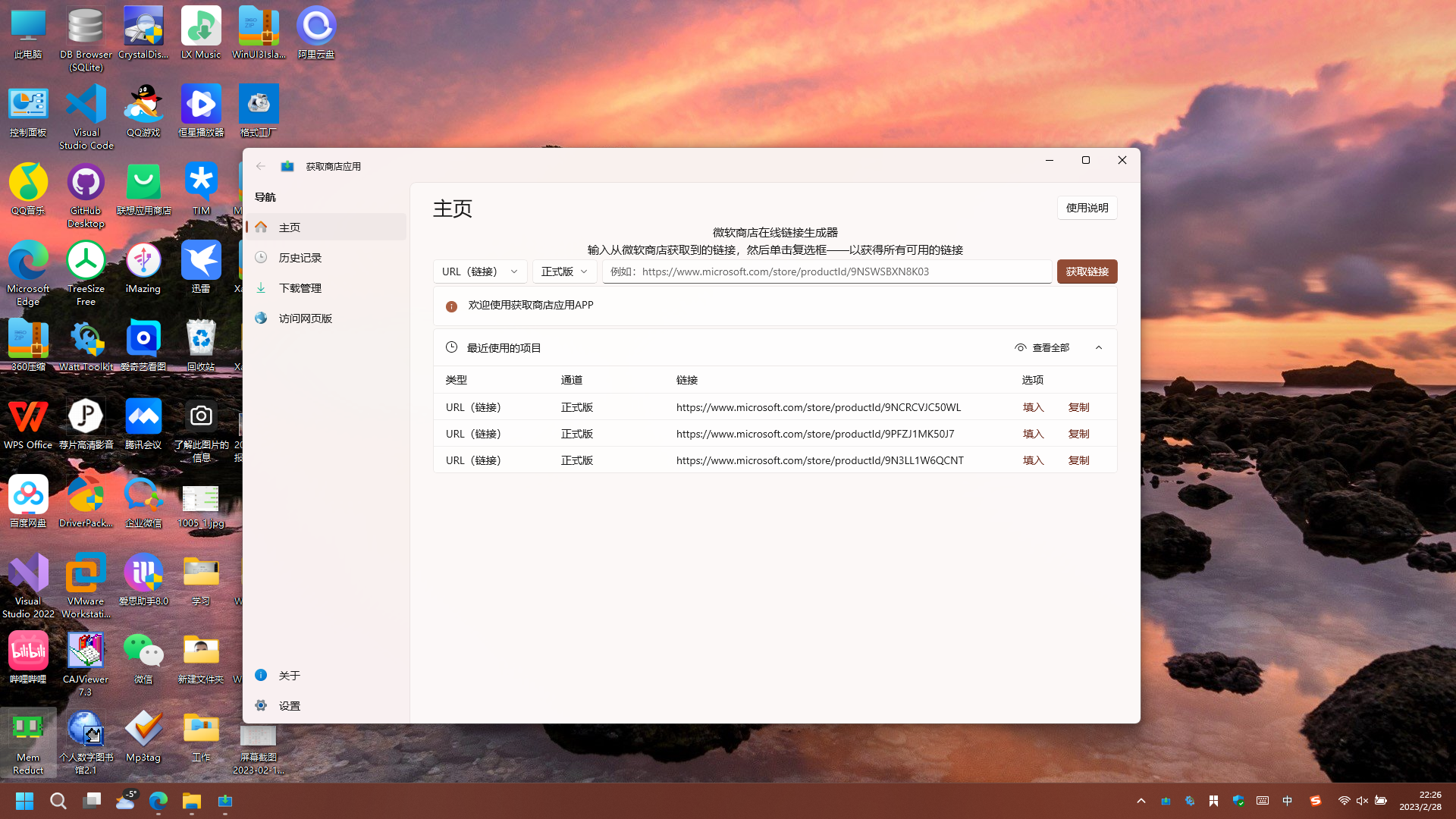1456x819 pixels.
Task: Collapse the 最近使用的项目 section chevron
Action: pyautogui.click(x=1099, y=347)
